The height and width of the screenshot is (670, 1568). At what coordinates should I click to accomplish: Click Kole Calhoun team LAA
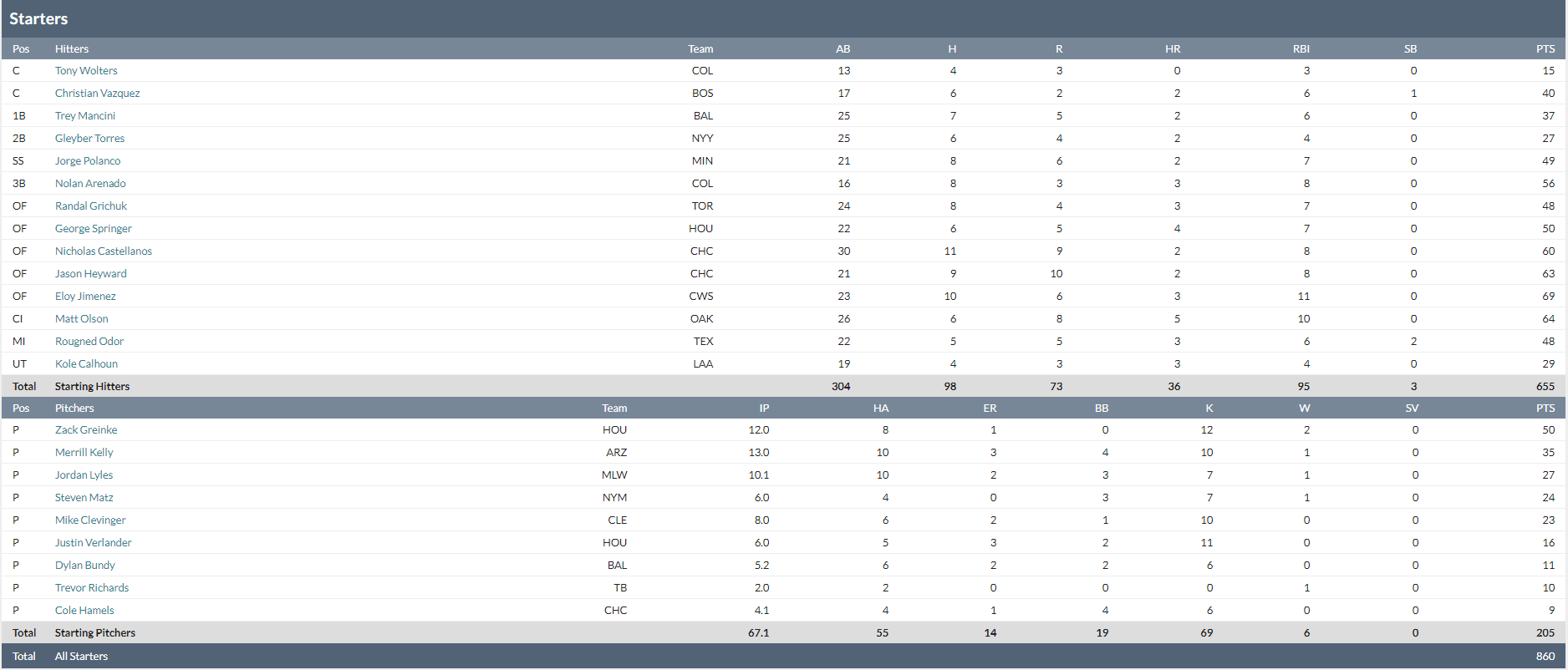point(703,364)
